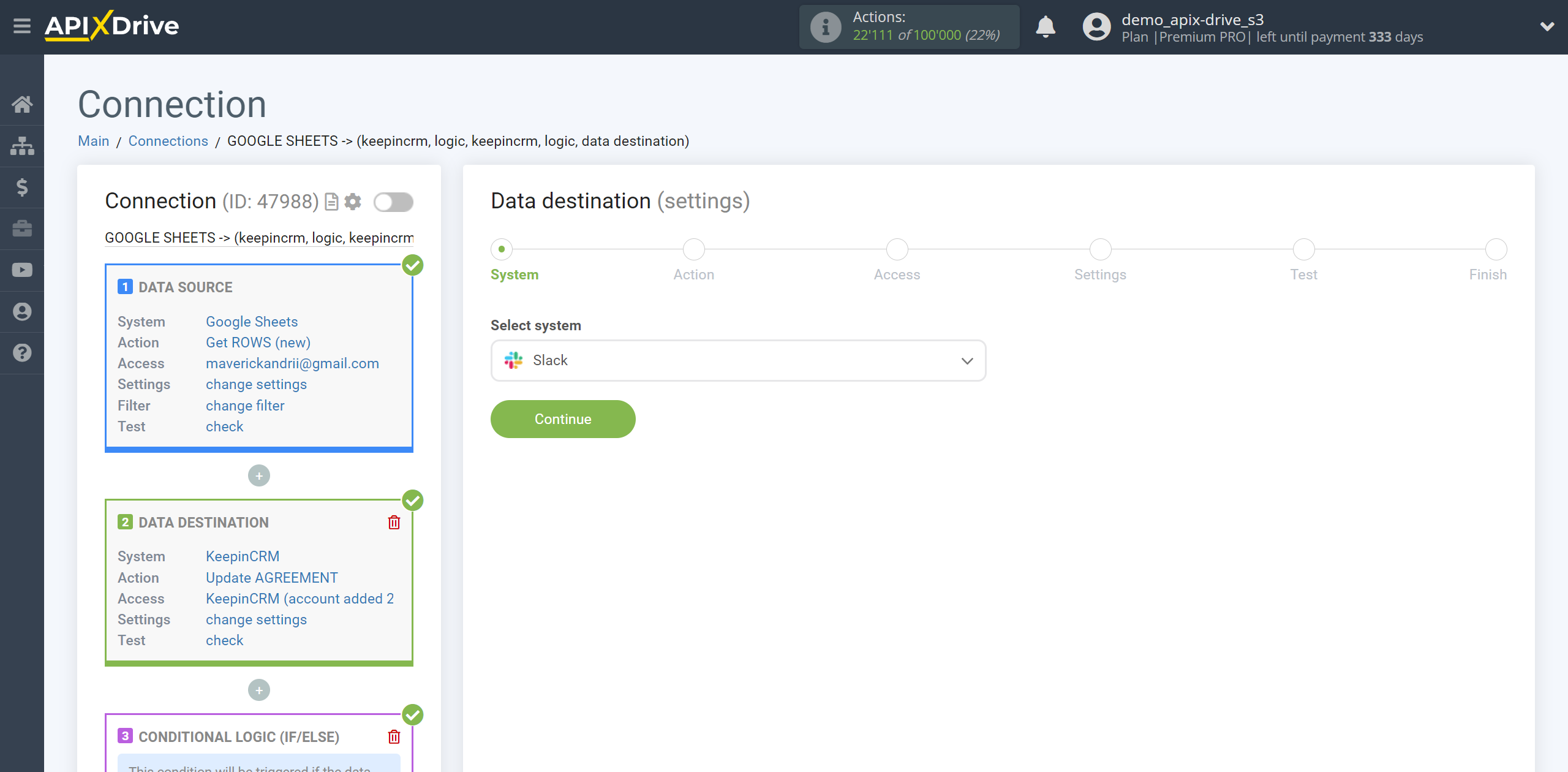This screenshot has height=772, width=1568.
Task: Select the System step in wizard
Action: click(x=502, y=249)
